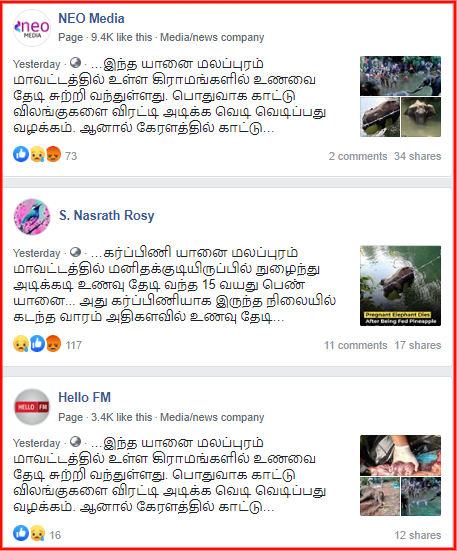This screenshot has width=457, height=551.
Task: View 17 shares on Nasrath Rosy post
Action: 418,345
